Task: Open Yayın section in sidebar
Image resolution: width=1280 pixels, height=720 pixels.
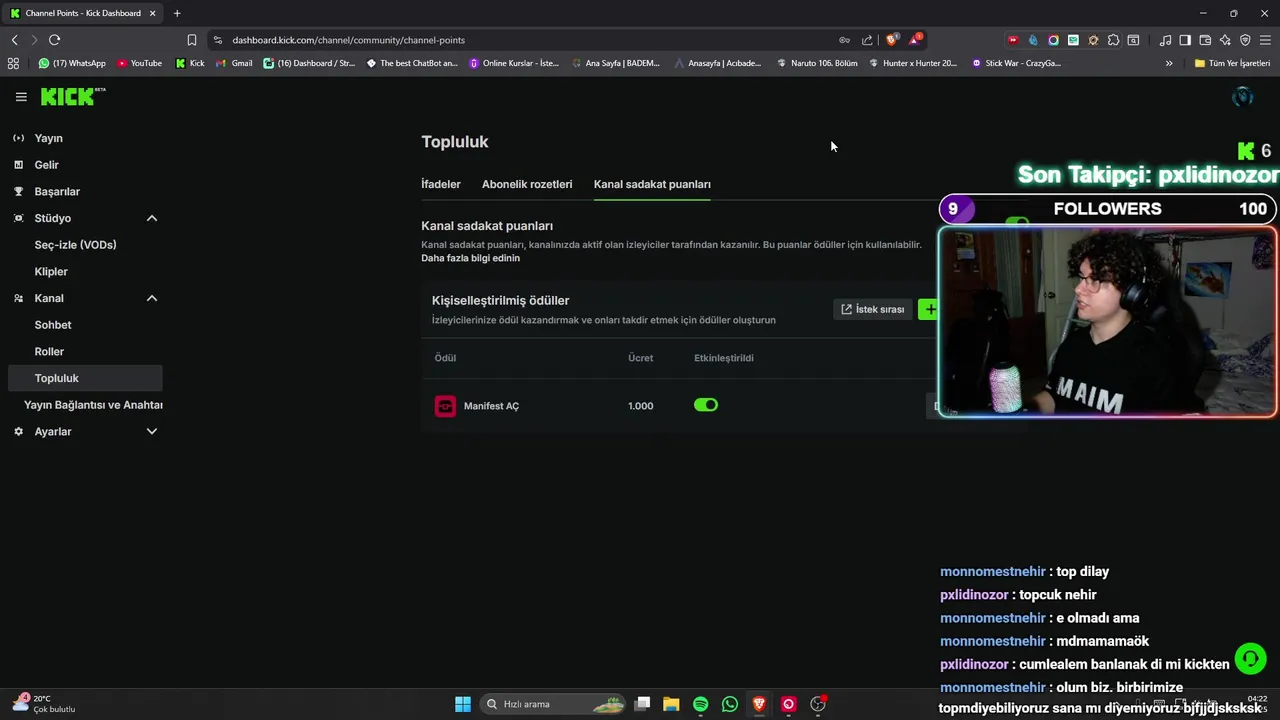Action: point(48,138)
